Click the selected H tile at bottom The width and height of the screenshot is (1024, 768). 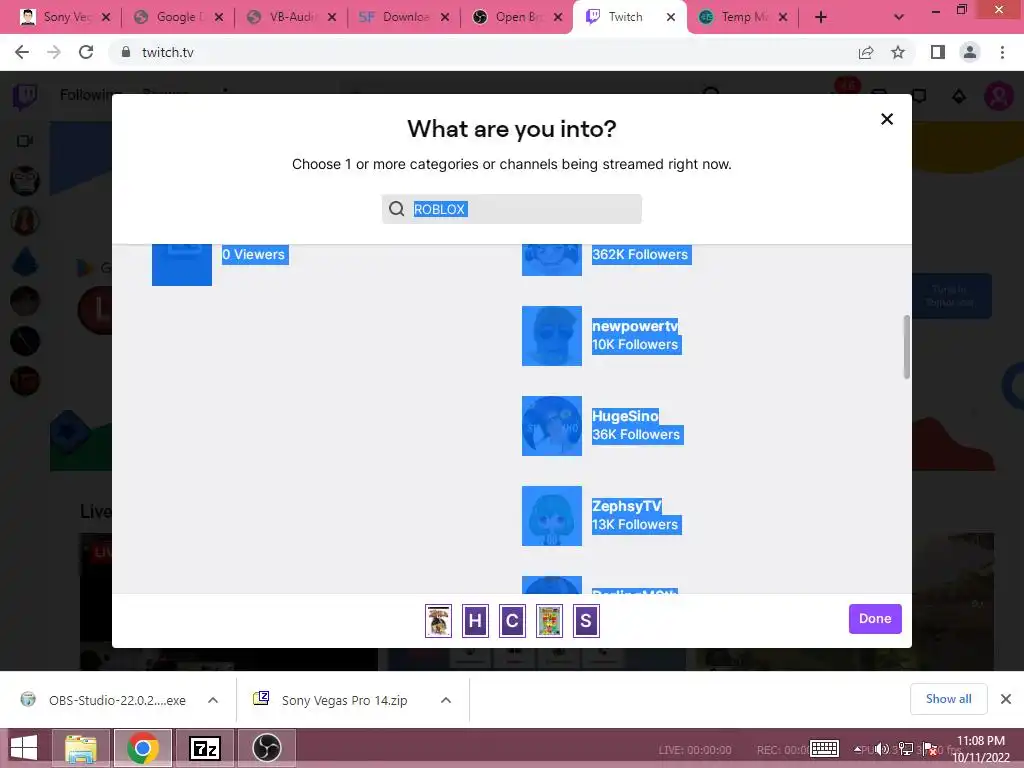coord(475,620)
